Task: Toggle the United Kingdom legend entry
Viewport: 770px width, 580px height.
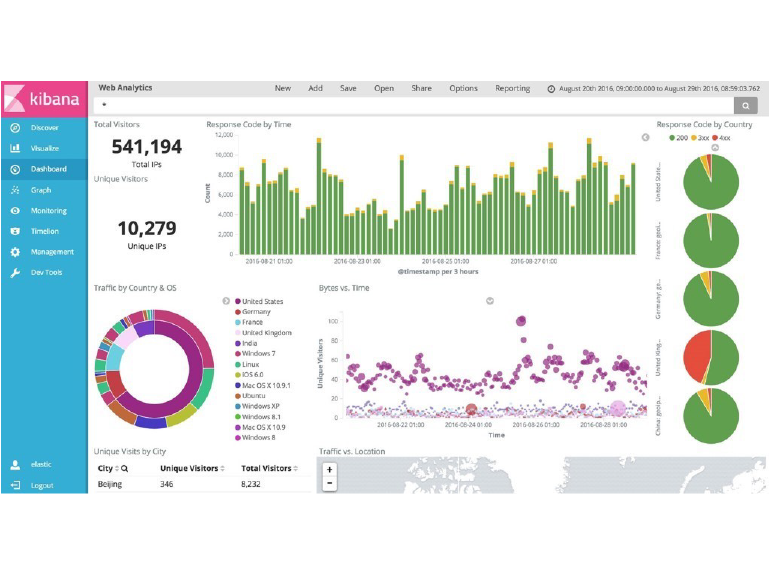Action: click(263, 333)
